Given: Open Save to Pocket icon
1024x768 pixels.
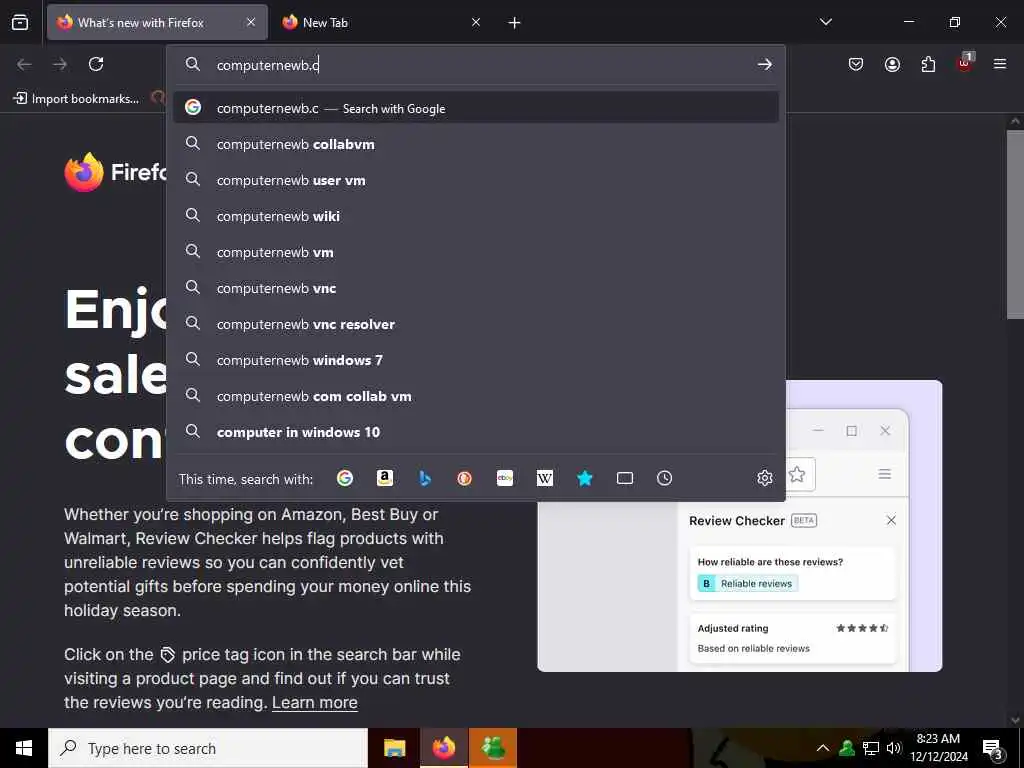Looking at the screenshot, I should (x=856, y=64).
